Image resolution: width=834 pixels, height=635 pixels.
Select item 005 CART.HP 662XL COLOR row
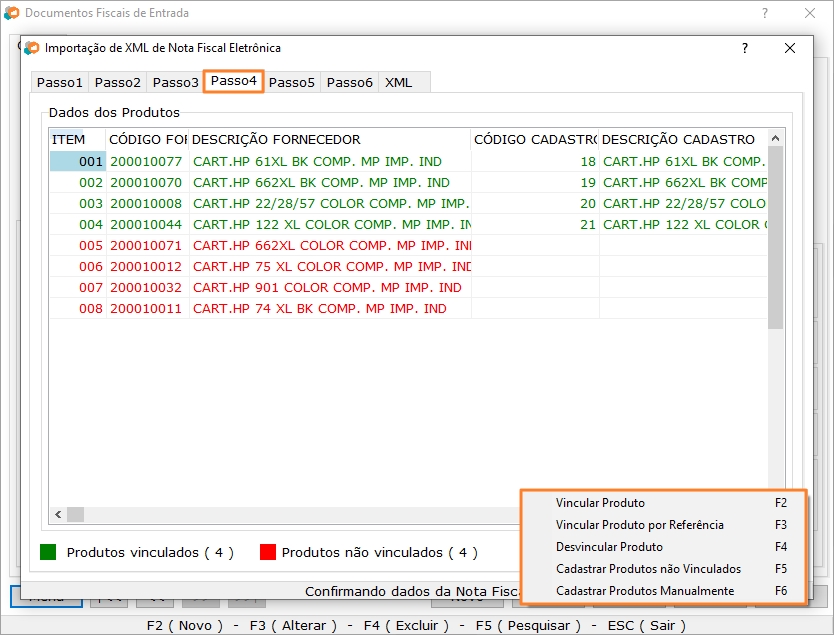point(330,245)
